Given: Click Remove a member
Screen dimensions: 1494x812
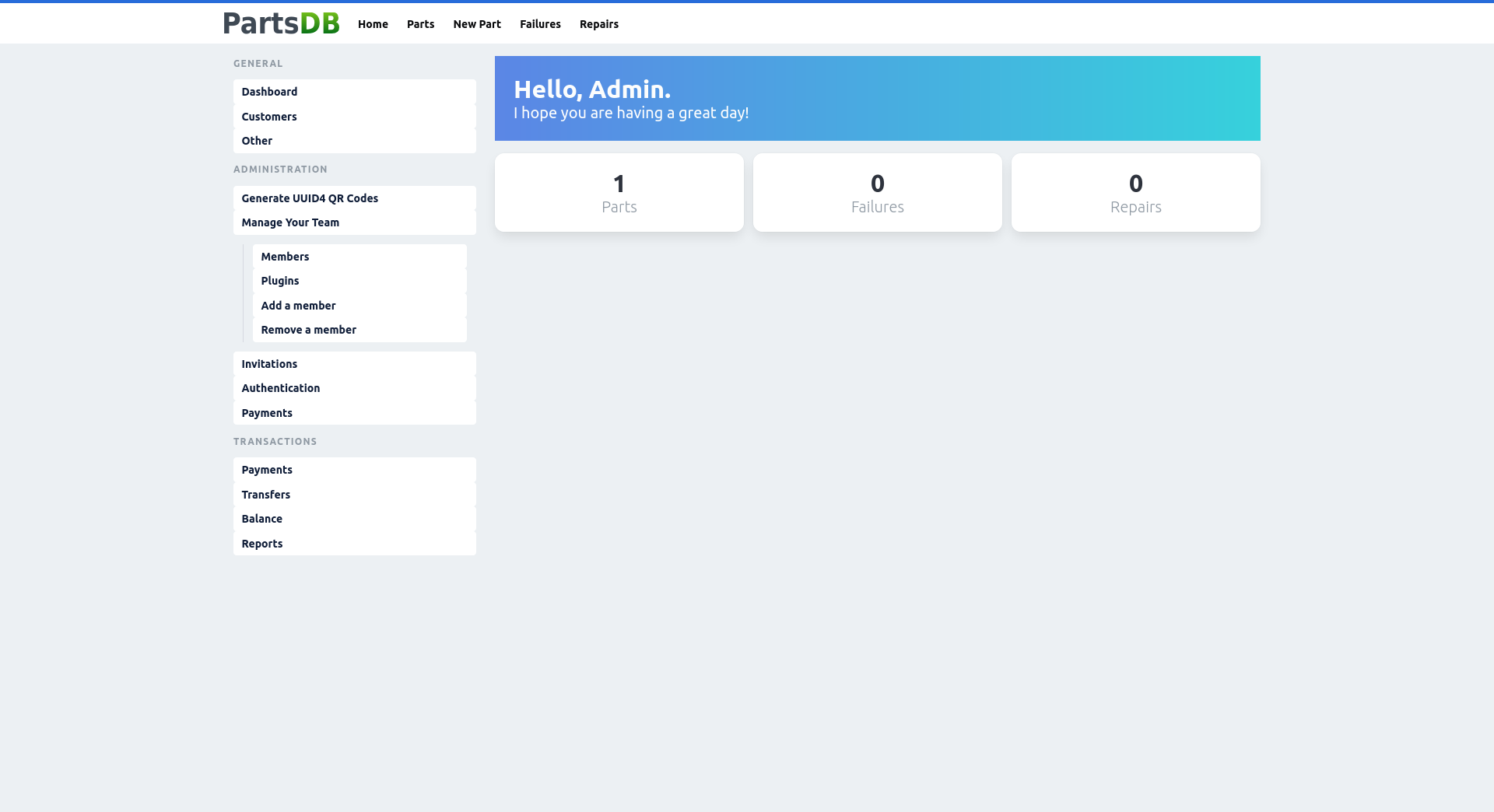Looking at the screenshot, I should 308,330.
